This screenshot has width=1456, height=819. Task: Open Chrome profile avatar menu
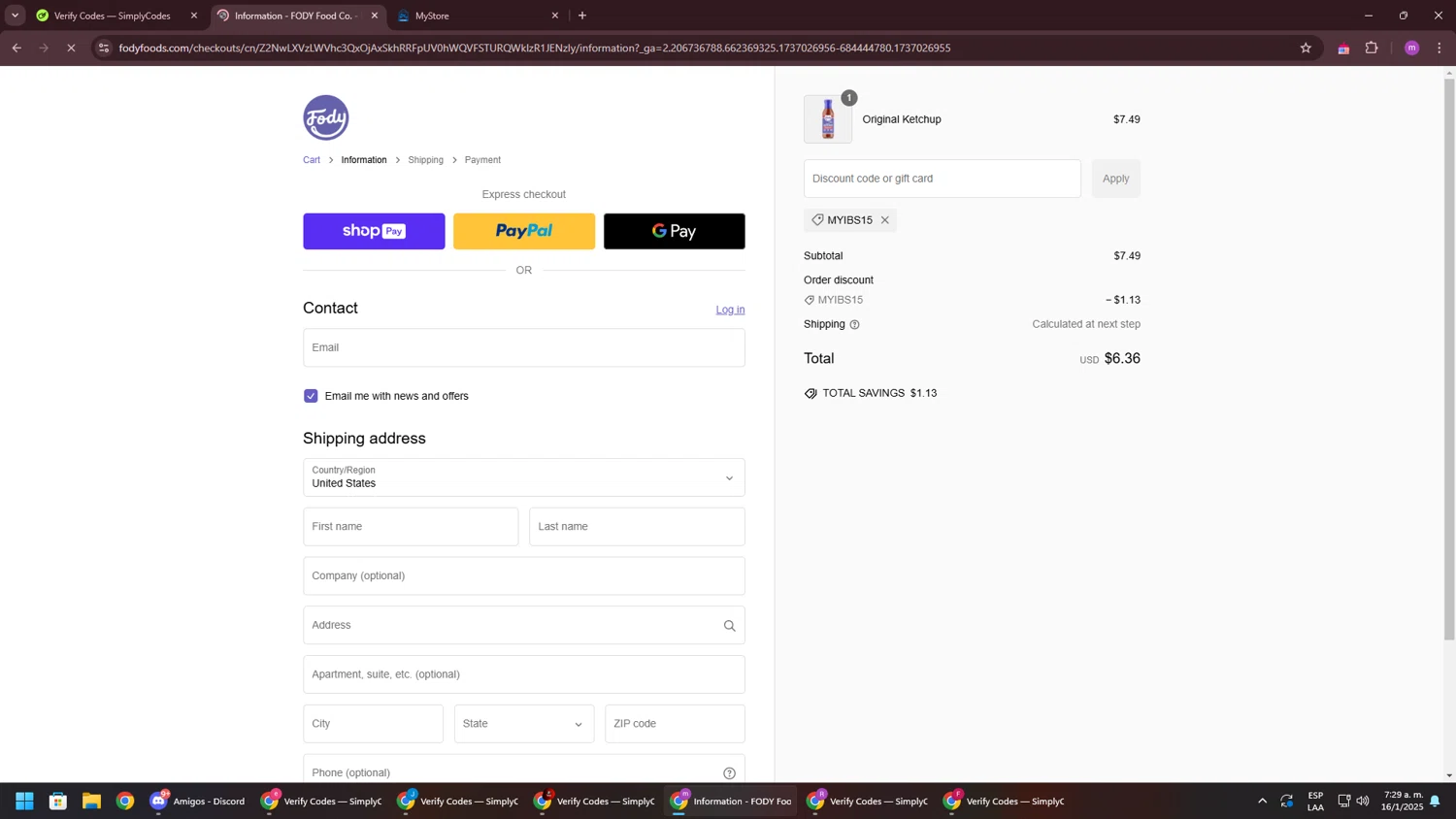[1411, 48]
